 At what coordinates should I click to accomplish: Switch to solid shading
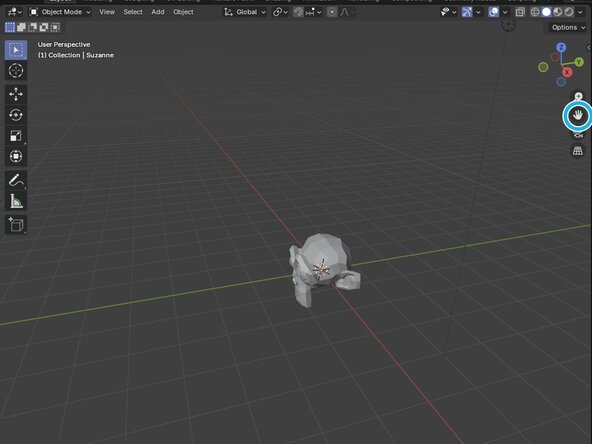(x=546, y=12)
